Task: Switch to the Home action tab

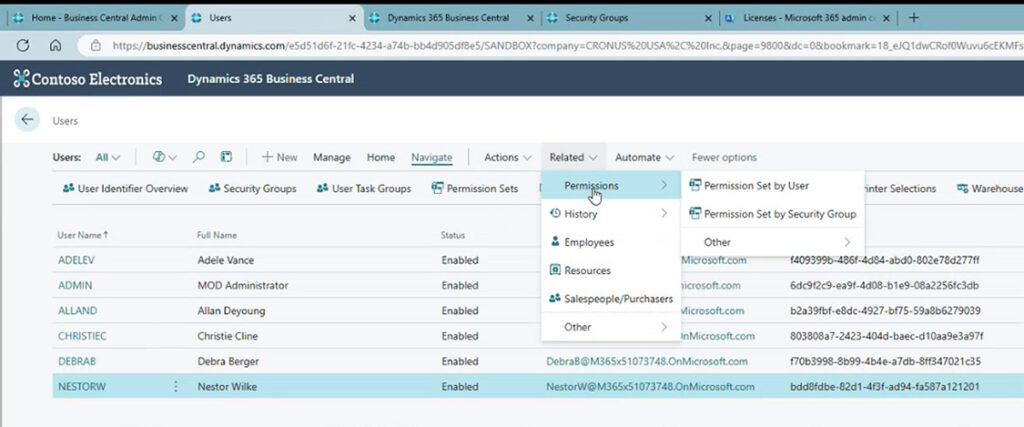Action: pyautogui.click(x=381, y=157)
